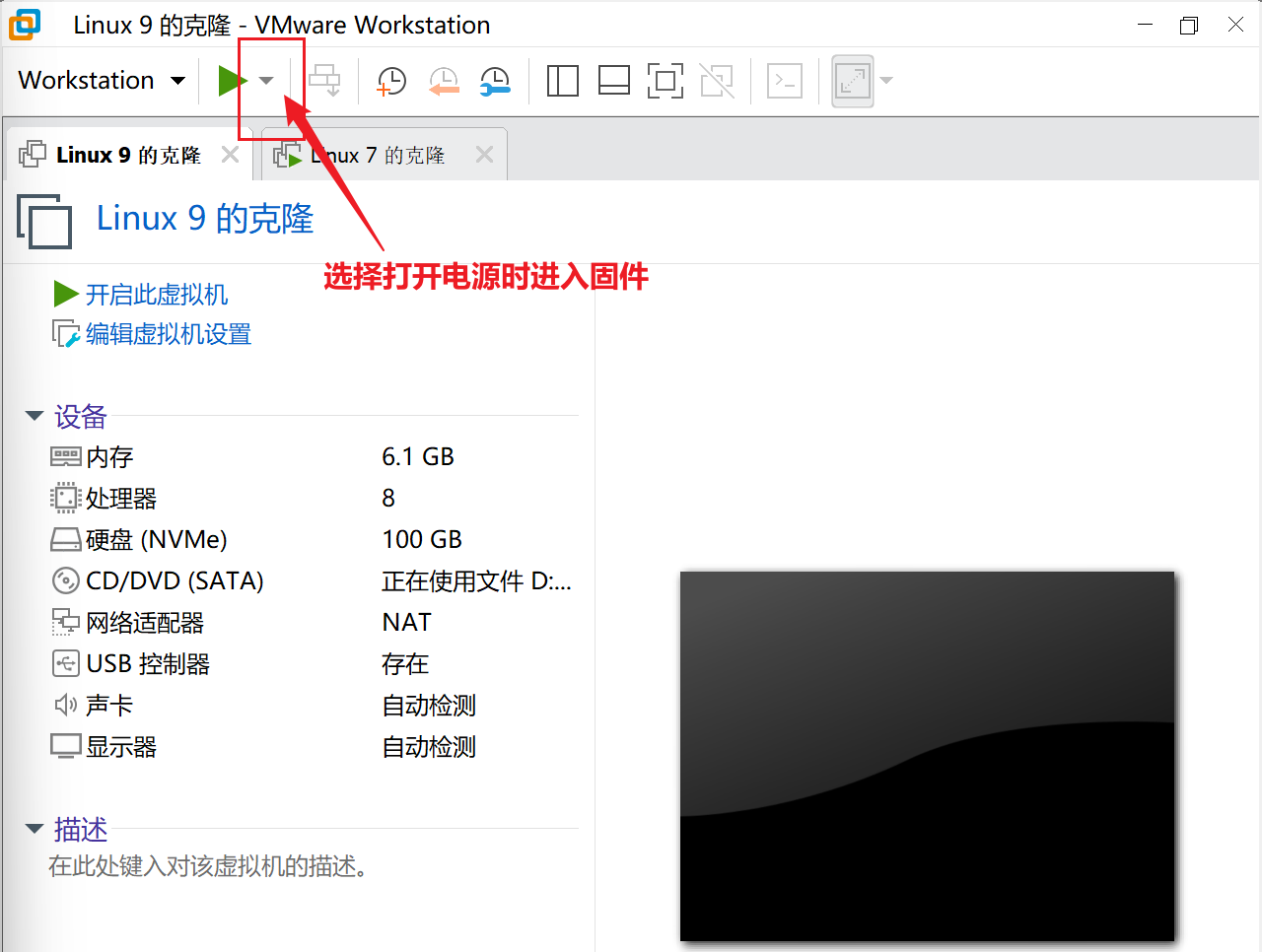
Task: Click the processor count value 8
Action: pyautogui.click(x=388, y=498)
